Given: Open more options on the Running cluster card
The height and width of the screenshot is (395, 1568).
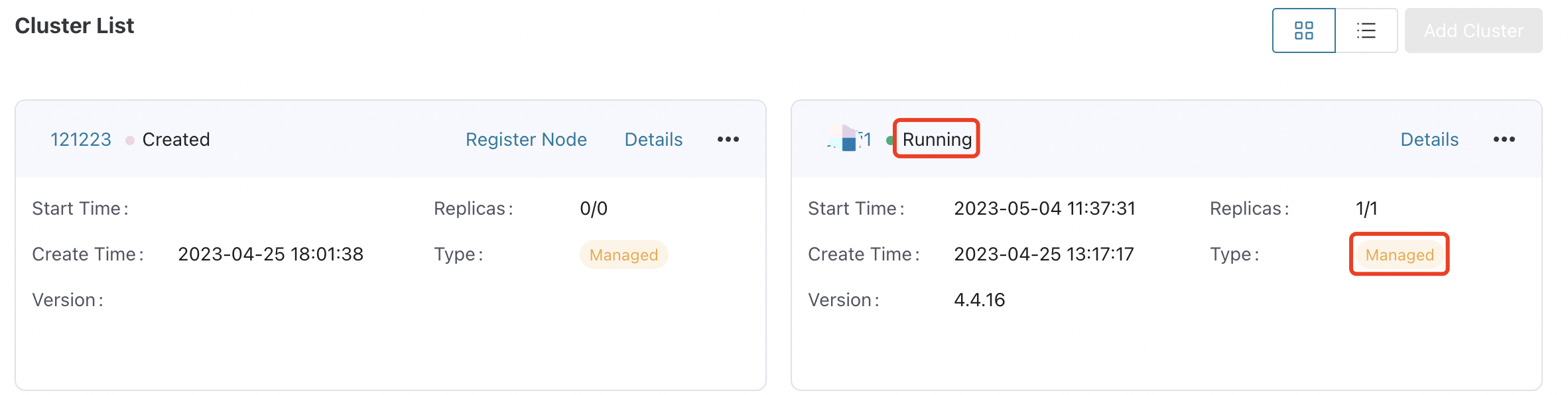Looking at the screenshot, I should [1504, 139].
